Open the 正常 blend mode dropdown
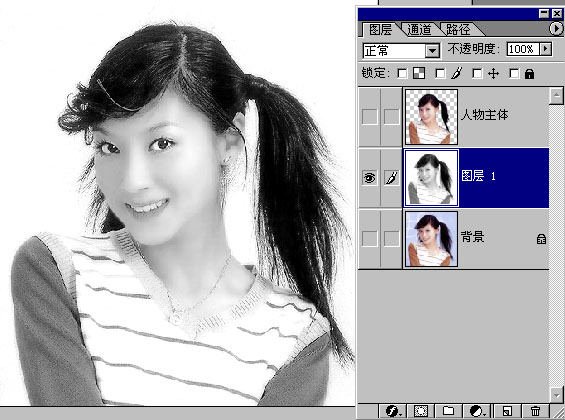This screenshot has height=420, width=565. click(432, 51)
